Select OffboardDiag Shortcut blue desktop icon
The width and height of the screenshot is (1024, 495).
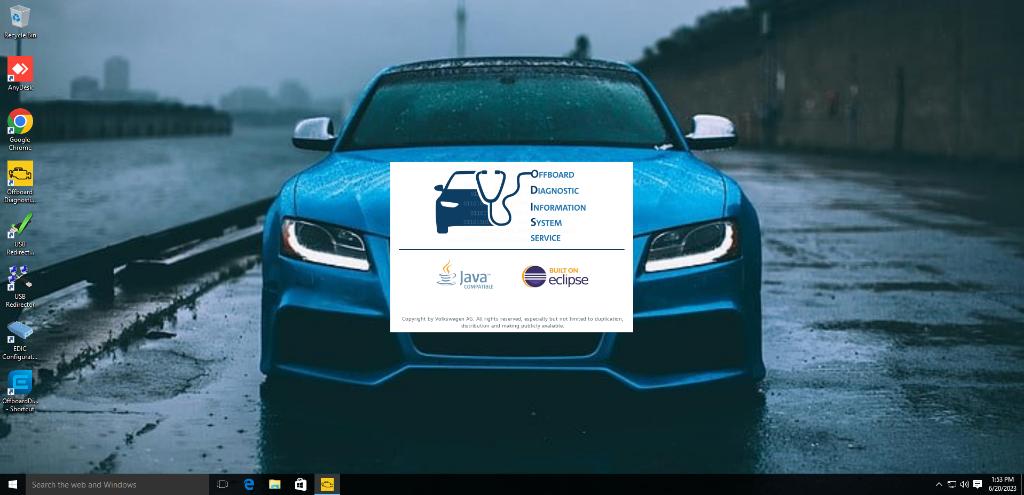coord(20,391)
